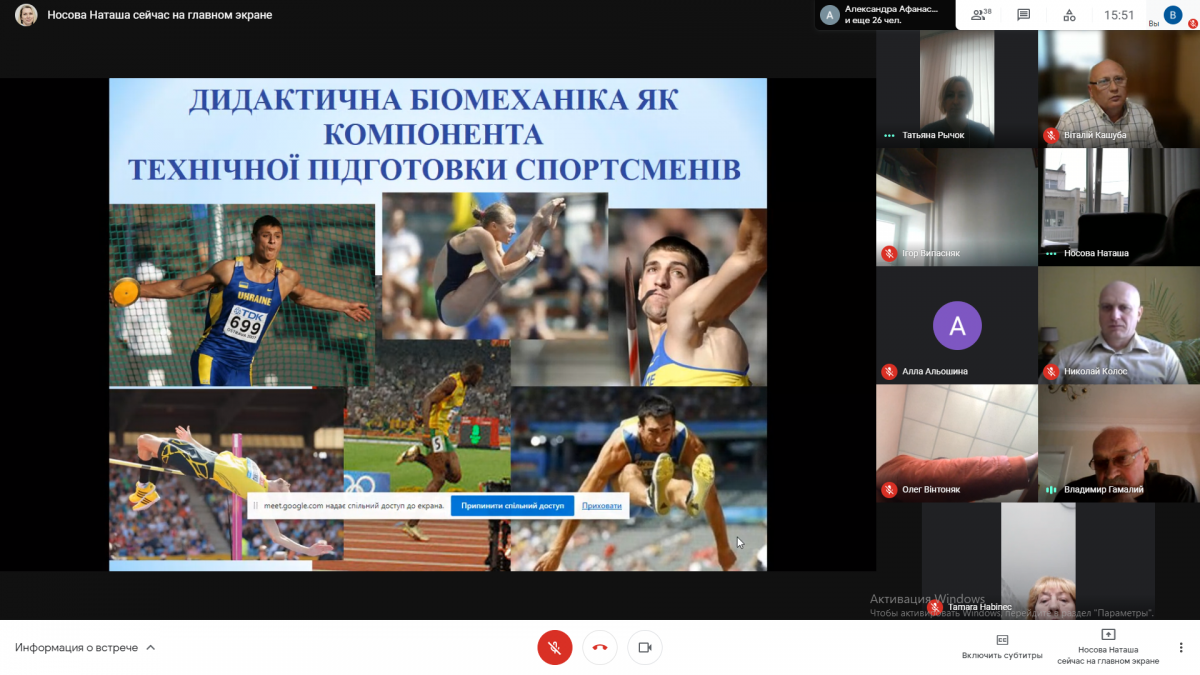Unmute the microphone button

[554, 648]
